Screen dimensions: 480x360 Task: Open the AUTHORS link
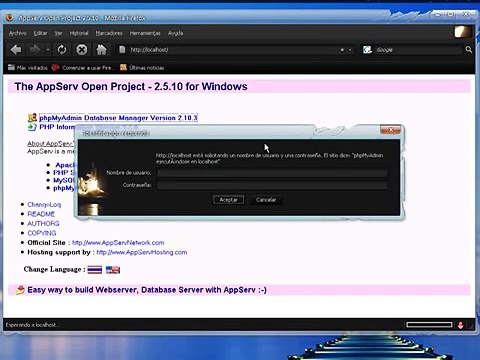click(x=43, y=223)
